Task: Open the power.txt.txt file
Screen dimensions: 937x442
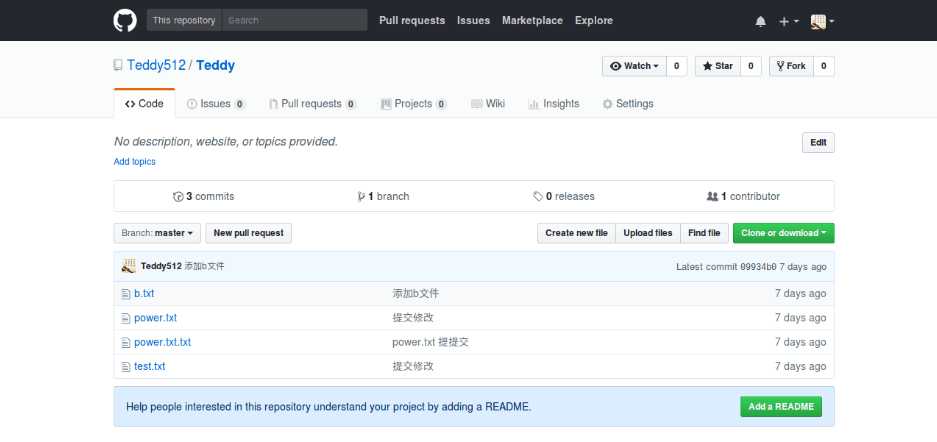Action: (163, 343)
